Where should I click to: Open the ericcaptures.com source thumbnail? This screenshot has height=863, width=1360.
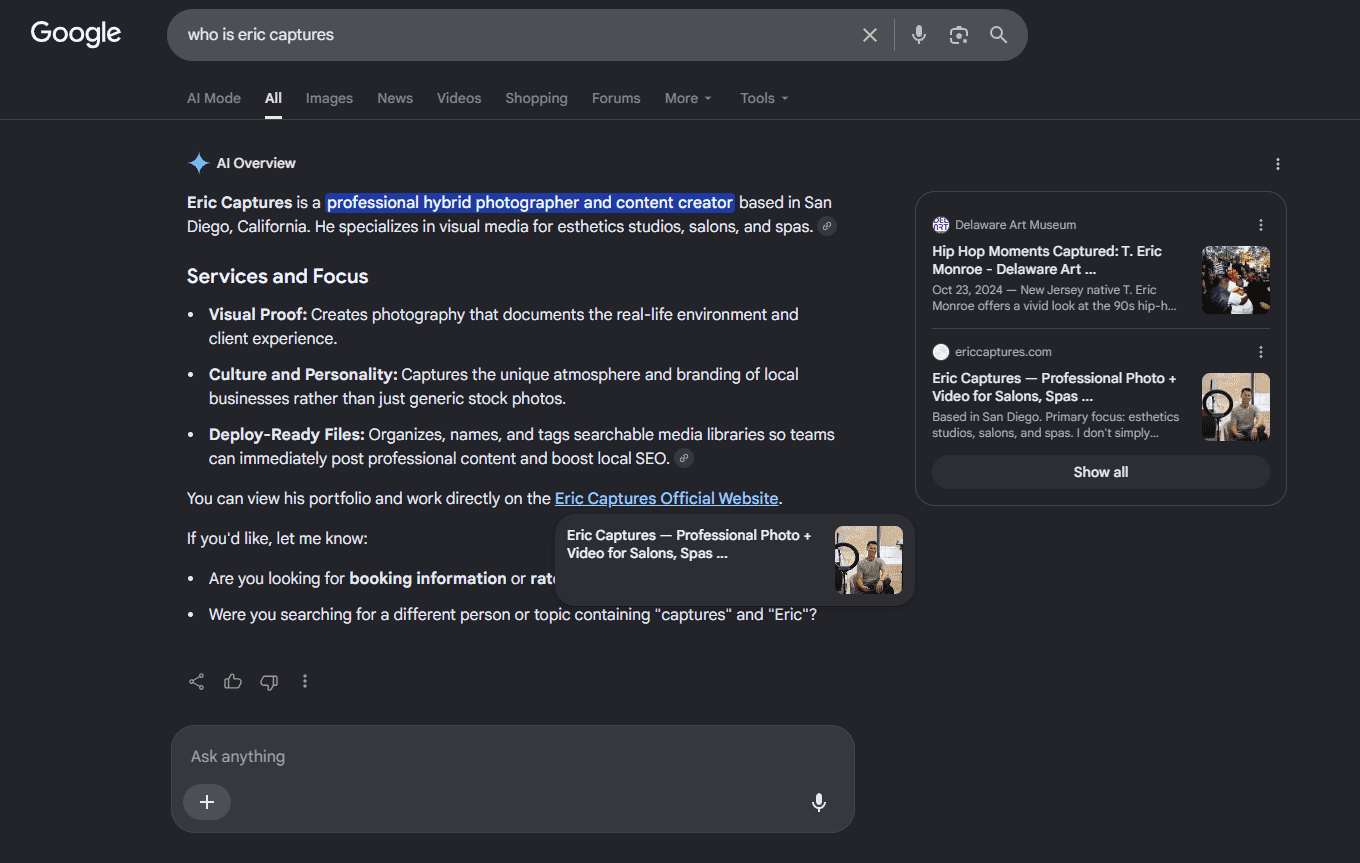coord(1236,407)
